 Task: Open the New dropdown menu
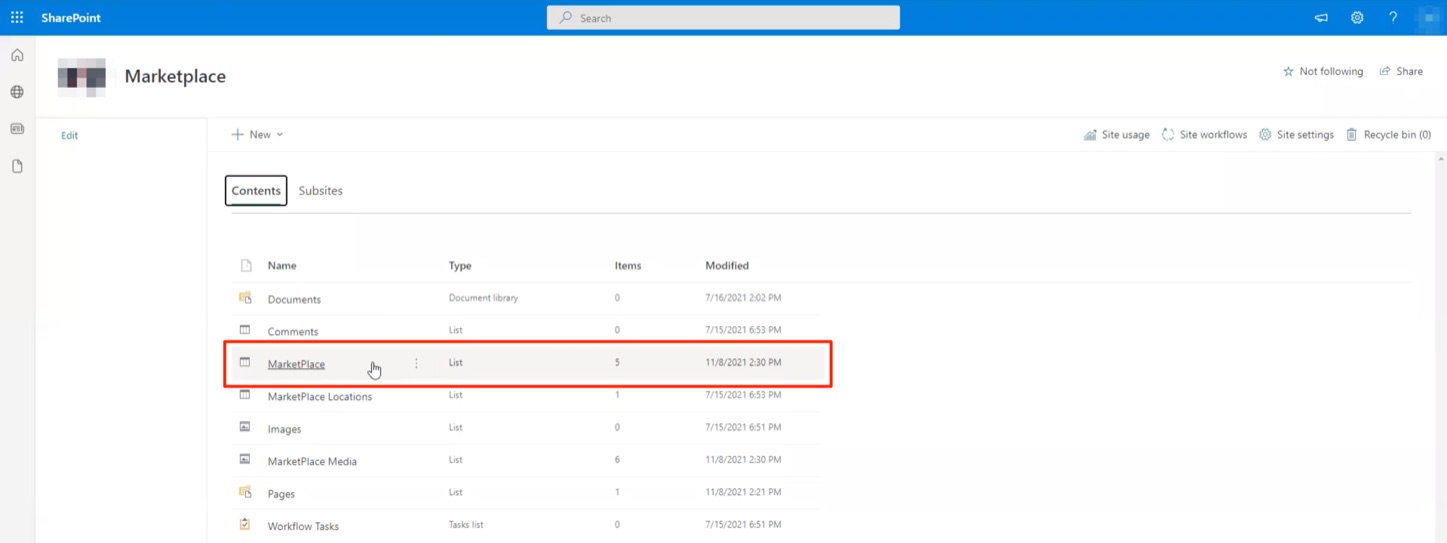(x=257, y=134)
